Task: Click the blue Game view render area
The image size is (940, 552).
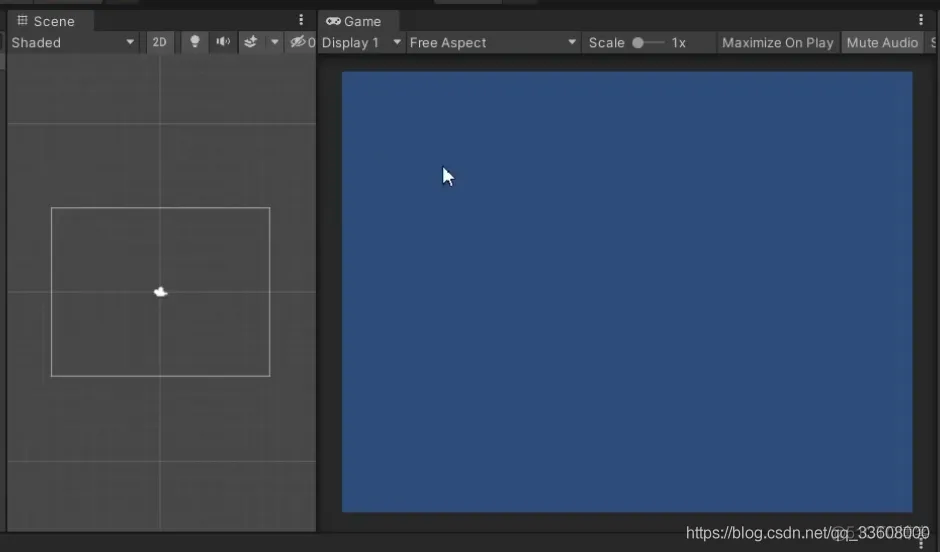Action: [x=627, y=292]
